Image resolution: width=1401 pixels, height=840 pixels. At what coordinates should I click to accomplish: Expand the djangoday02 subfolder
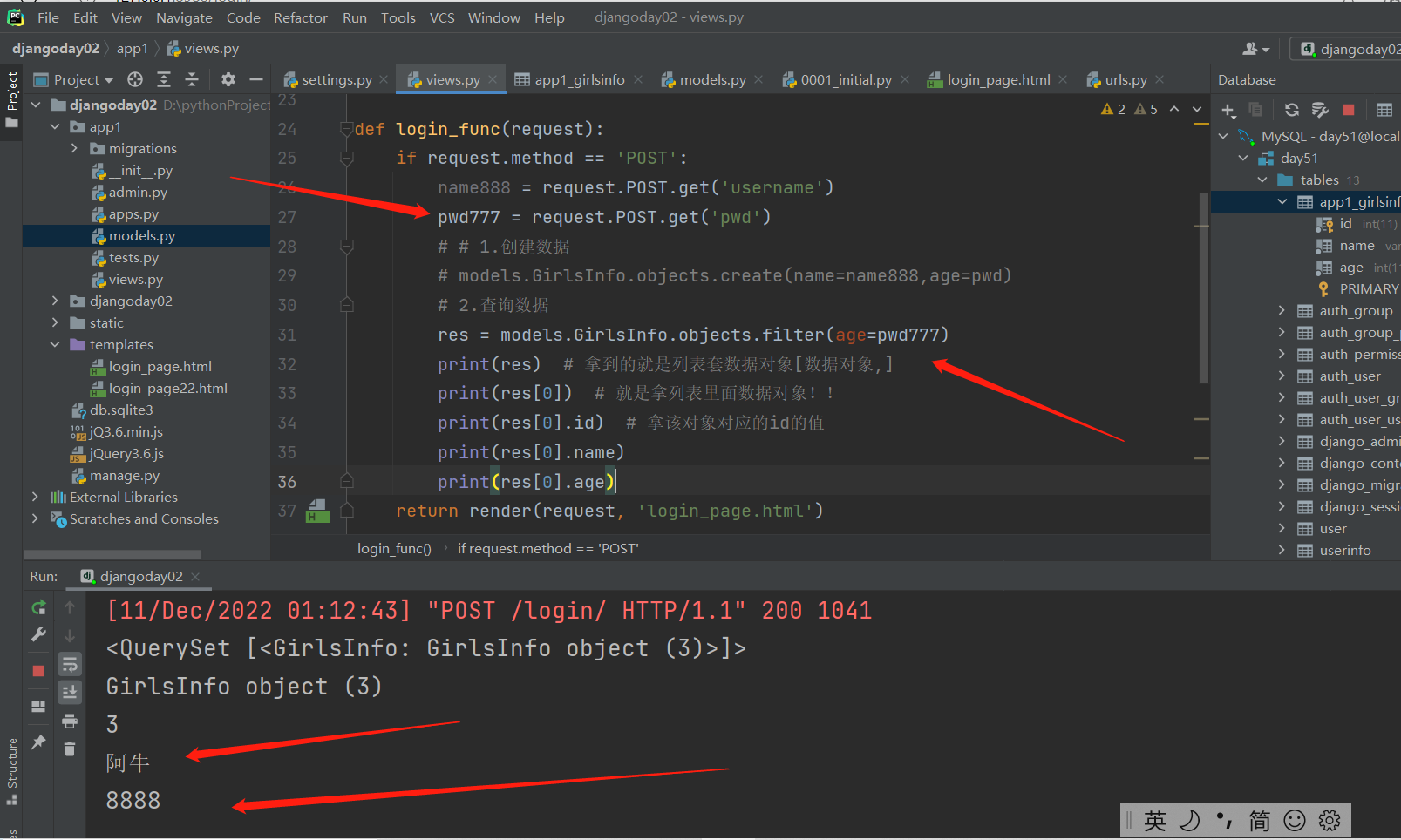pyautogui.click(x=55, y=301)
